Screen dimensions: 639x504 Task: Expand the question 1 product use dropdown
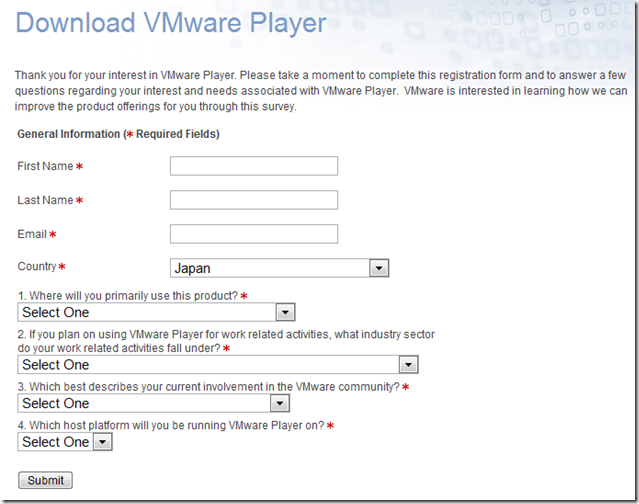click(156, 313)
